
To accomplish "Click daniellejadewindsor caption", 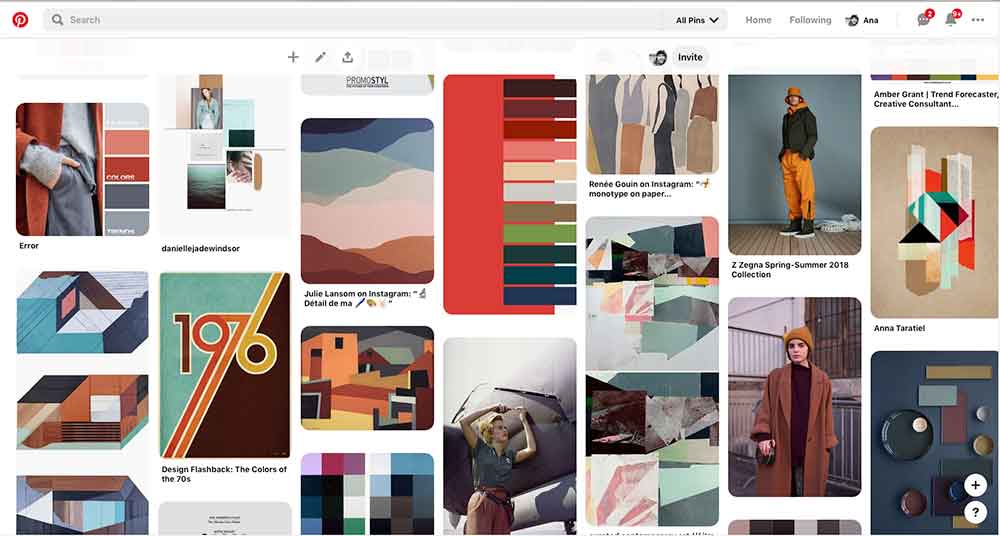I will [201, 248].
